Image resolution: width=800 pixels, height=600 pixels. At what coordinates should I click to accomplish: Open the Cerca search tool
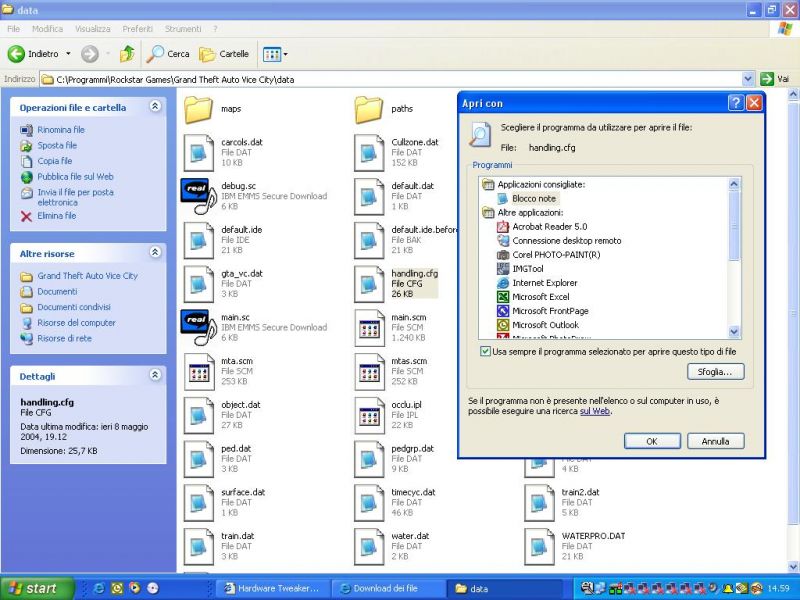(x=168, y=54)
